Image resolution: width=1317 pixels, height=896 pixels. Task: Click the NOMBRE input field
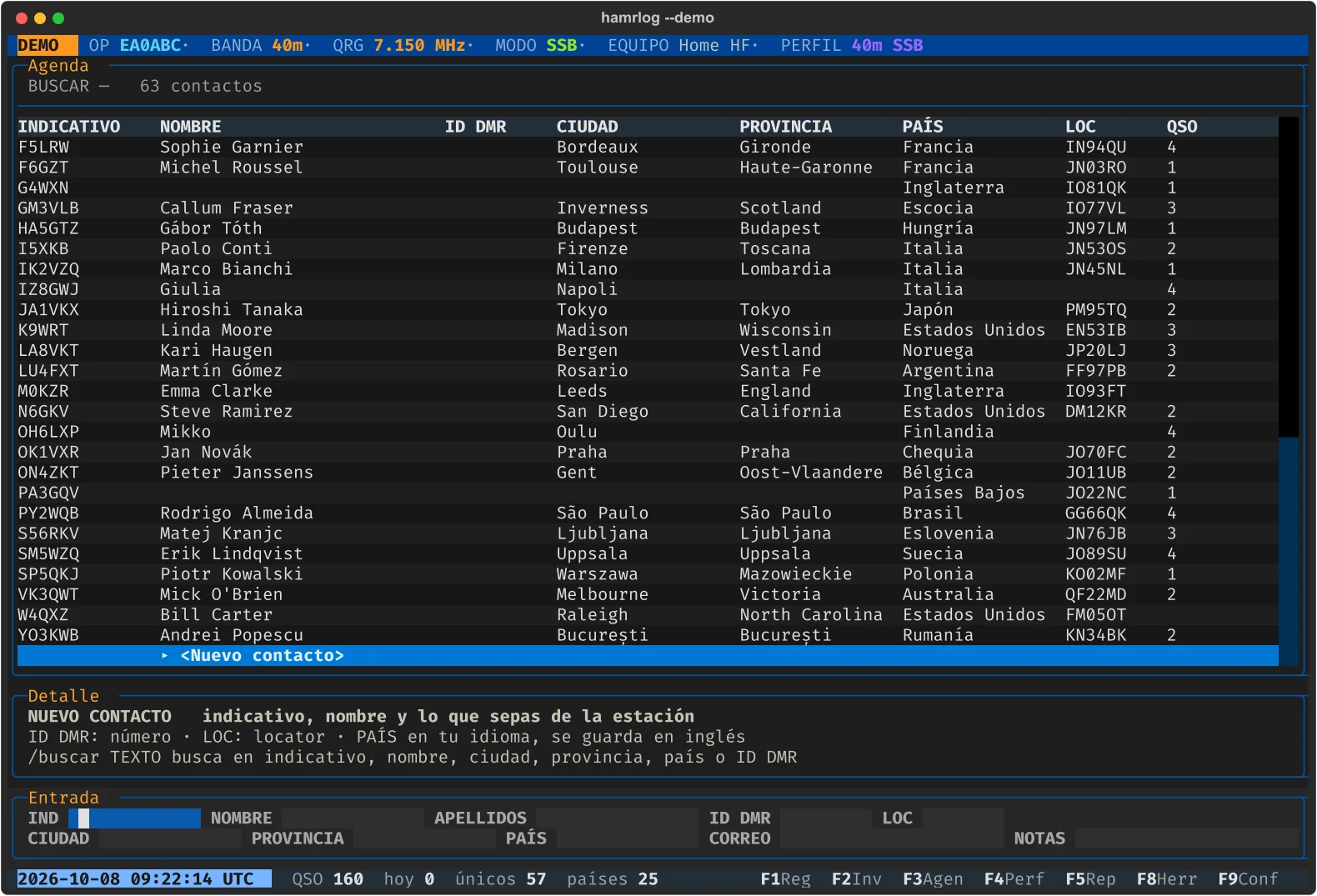353,818
